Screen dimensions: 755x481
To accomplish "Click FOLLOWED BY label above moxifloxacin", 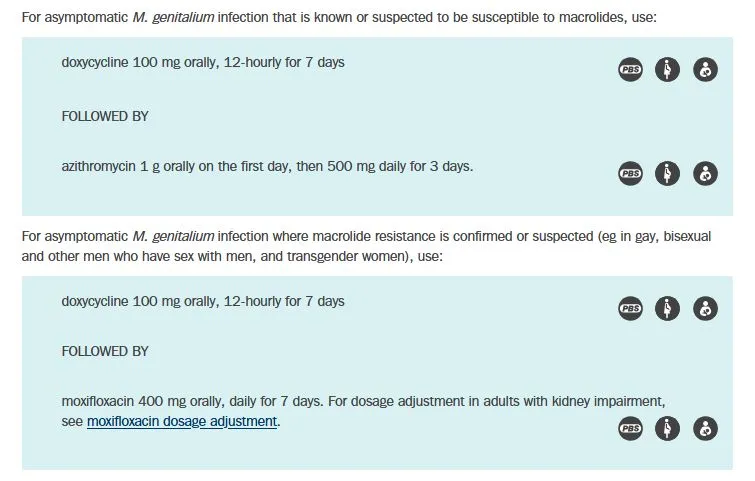I will pyautogui.click(x=105, y=351).
